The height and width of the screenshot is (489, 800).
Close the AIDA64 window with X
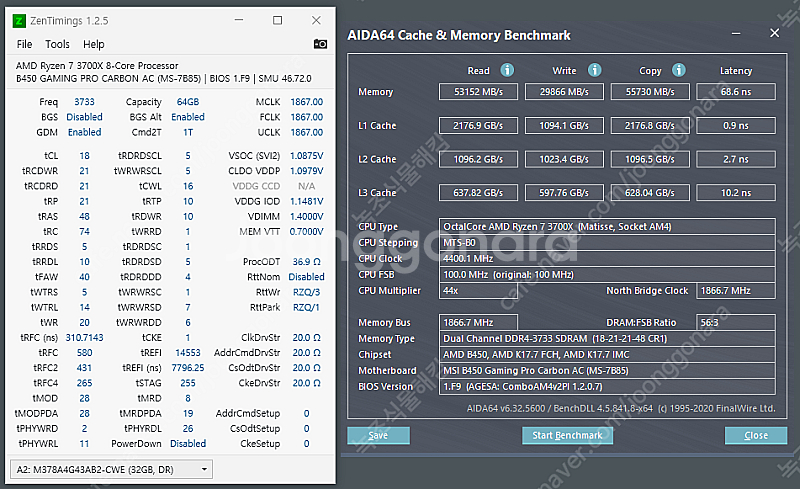tap(774, 33)
